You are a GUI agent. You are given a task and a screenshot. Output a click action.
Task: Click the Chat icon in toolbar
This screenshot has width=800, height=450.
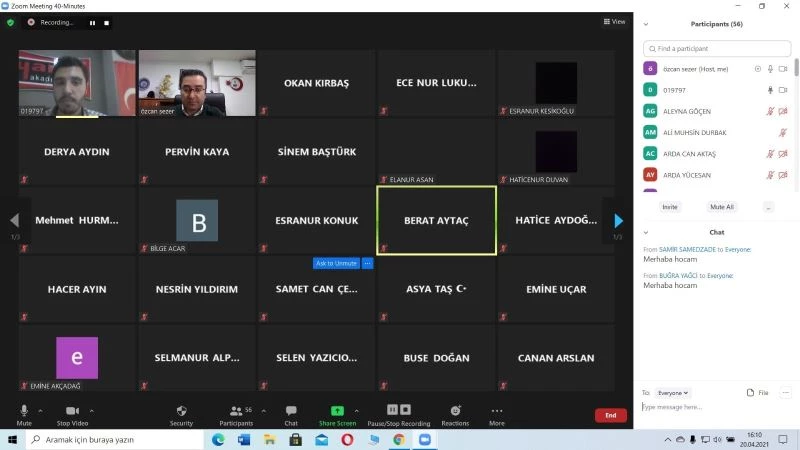pyautogui.click(x=291, y=413)
